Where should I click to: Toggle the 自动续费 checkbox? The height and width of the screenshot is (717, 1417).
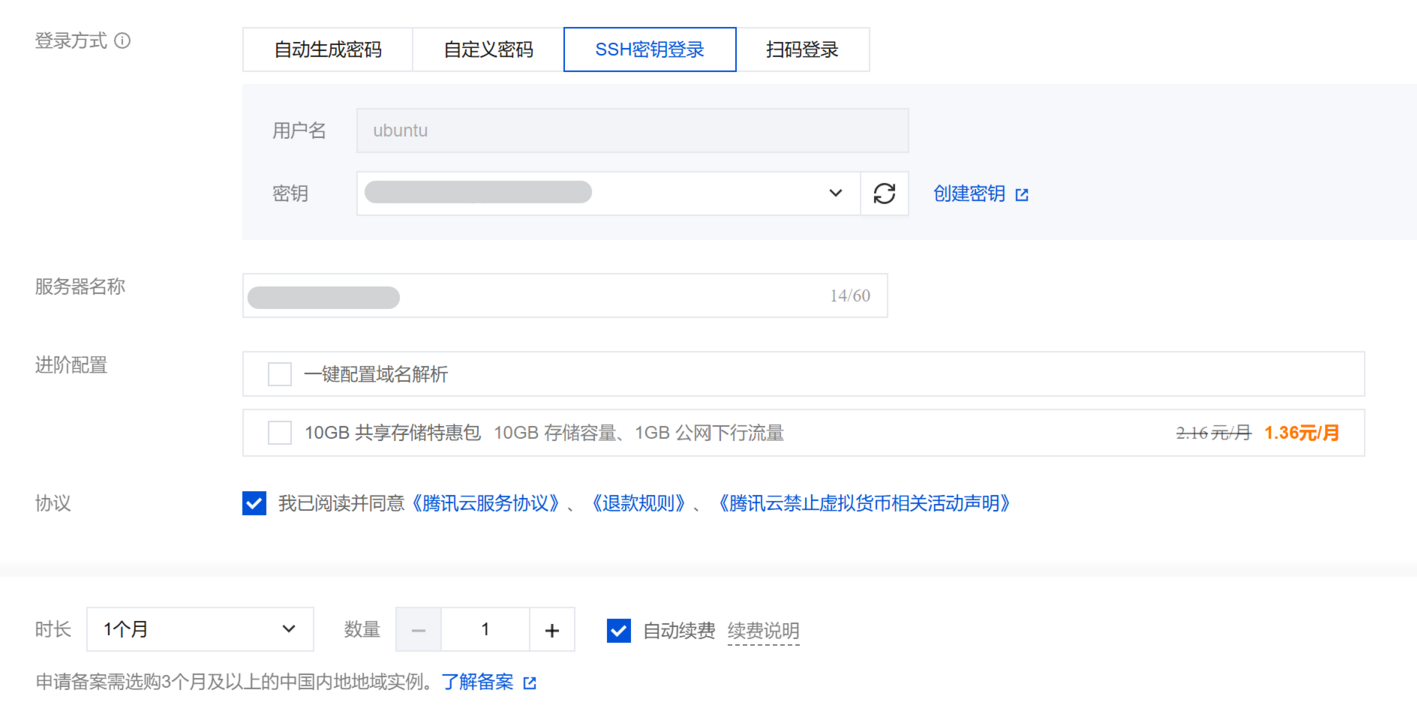[x=619, y=630]
